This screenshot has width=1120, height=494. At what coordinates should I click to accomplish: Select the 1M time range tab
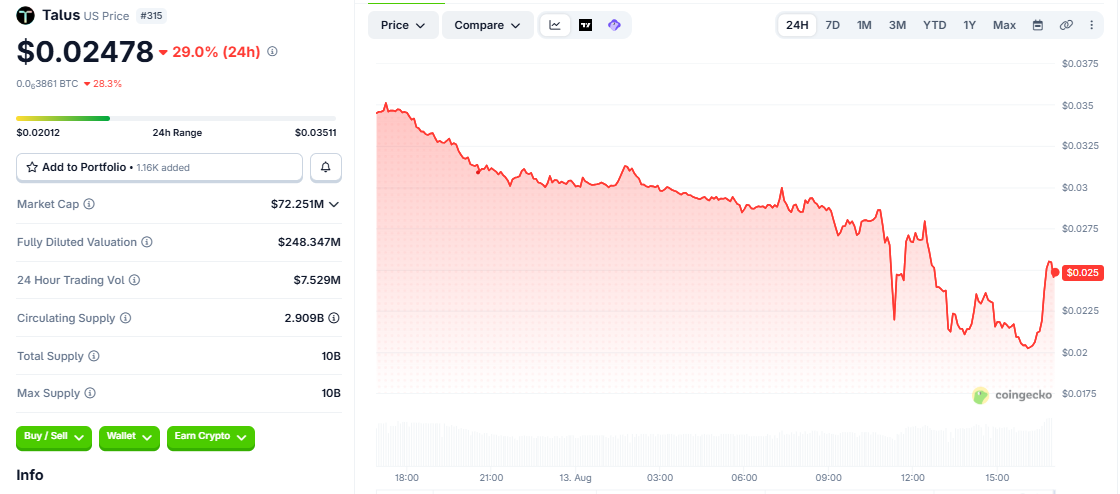864,25
